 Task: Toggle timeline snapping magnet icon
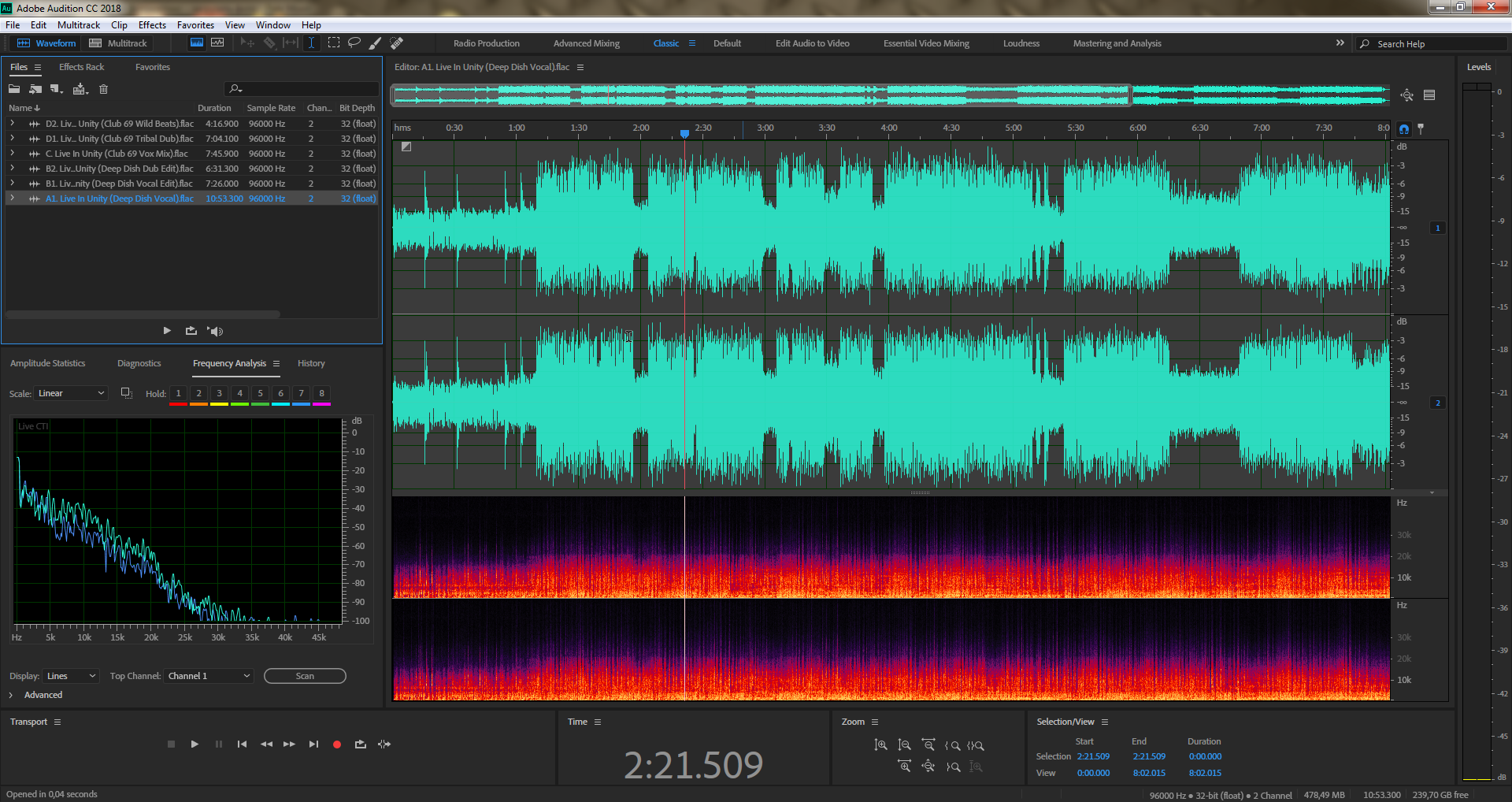(x=1404, y=129)
